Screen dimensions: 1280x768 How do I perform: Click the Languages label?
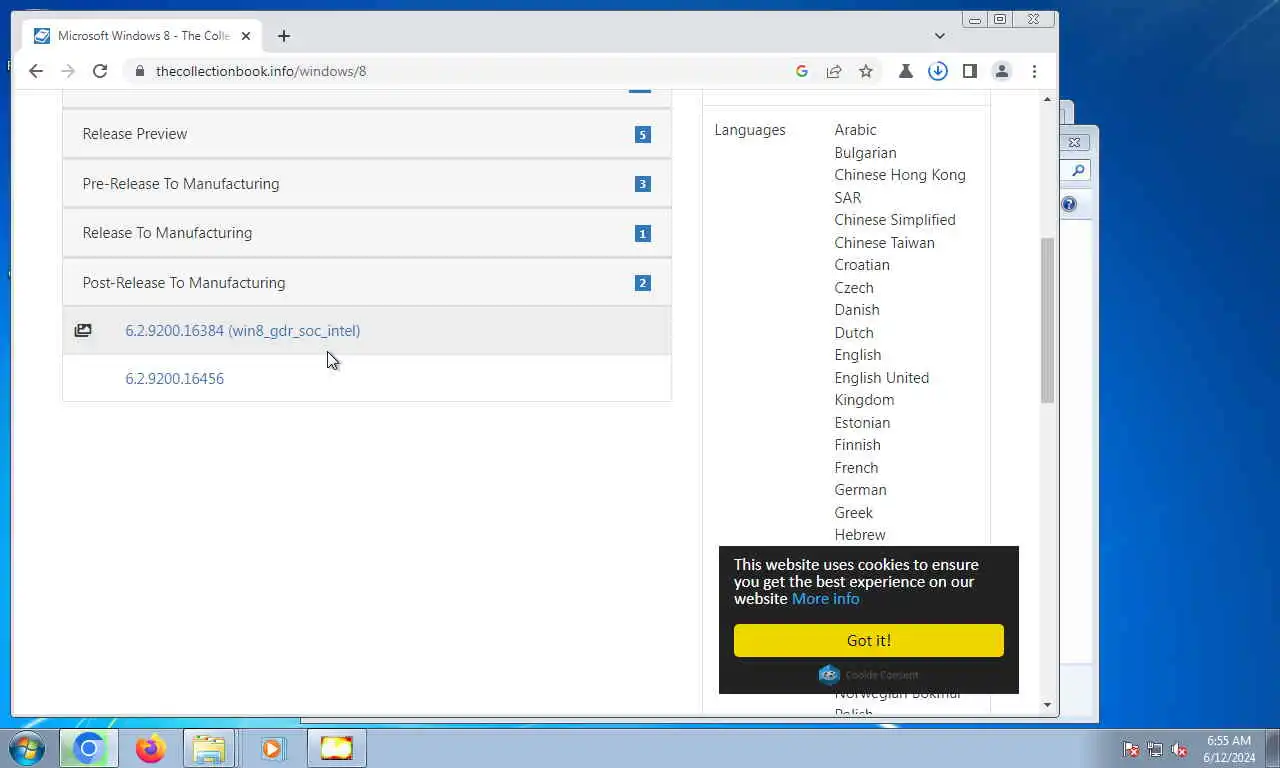750,130
